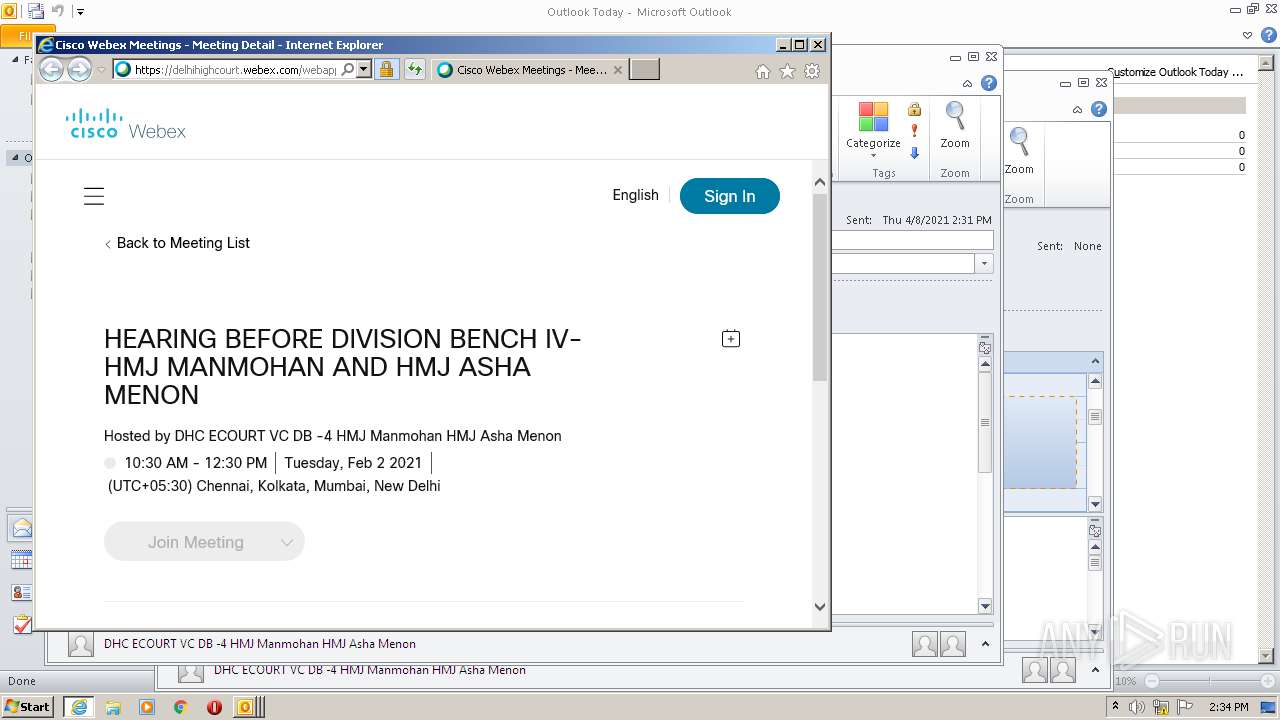Click the time text 10:30 AM - 12:30 PM
Screen dimensions: 1280x720
[196, 463]
